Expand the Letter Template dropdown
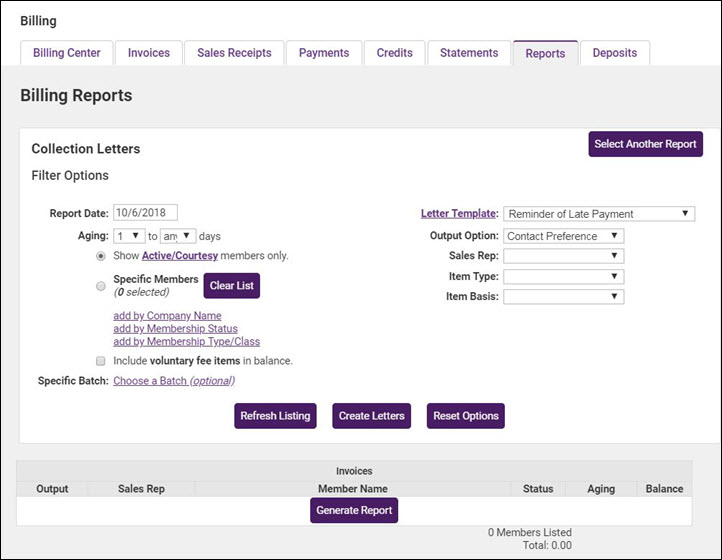This screenshot has height=560, width=722. coord(599,214)
